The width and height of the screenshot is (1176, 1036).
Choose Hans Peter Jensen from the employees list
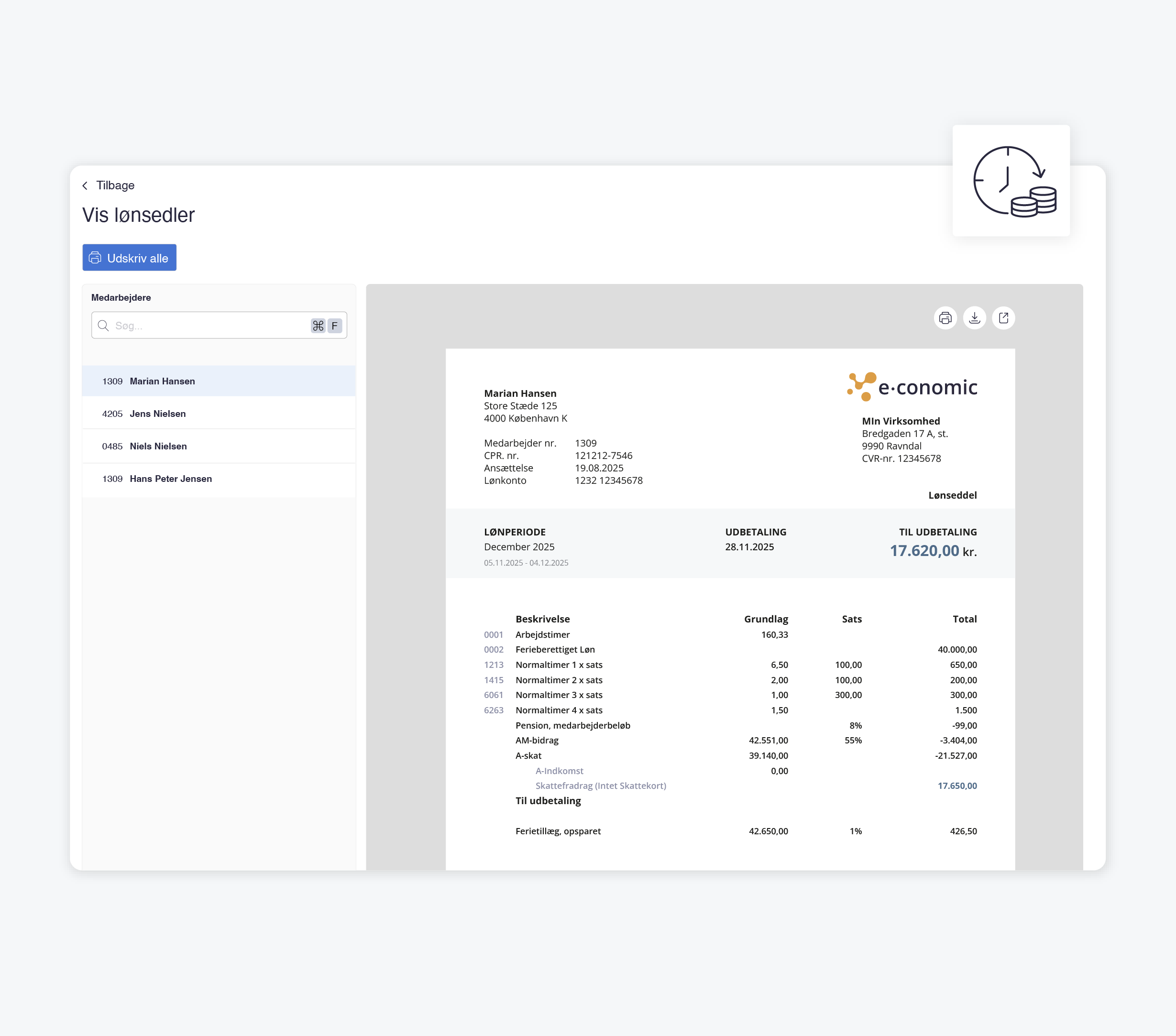[171, 479]
